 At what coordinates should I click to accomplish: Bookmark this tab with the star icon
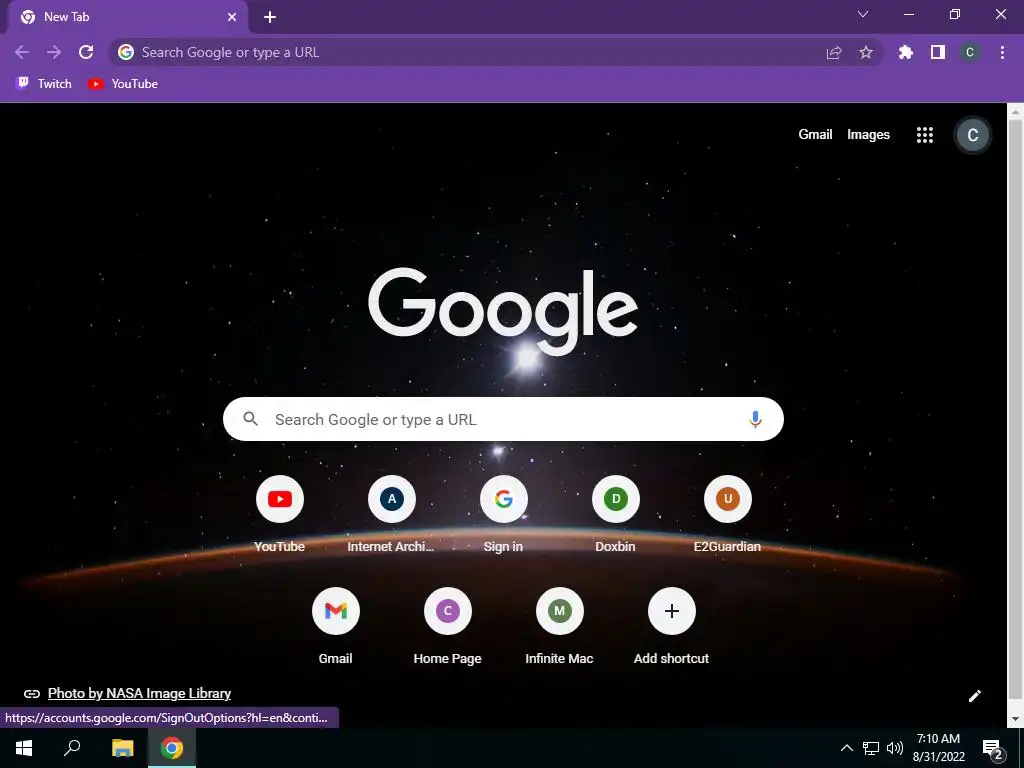point(866,52)
